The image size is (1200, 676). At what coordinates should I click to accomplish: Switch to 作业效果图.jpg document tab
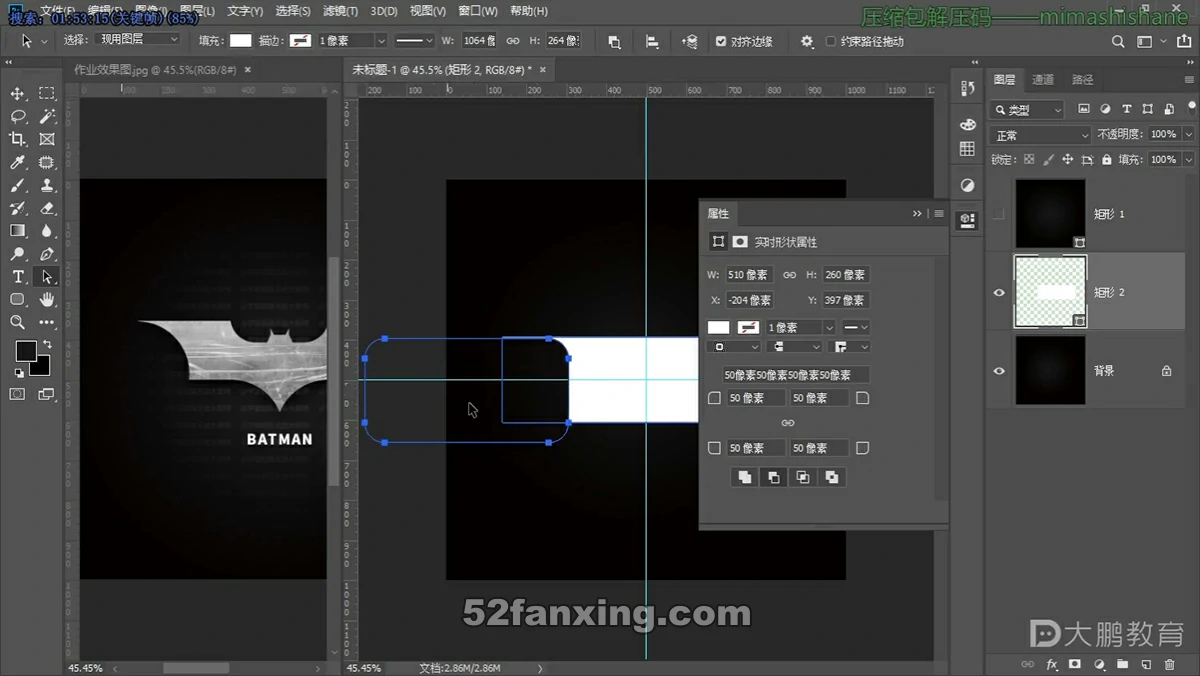(156, 70)
